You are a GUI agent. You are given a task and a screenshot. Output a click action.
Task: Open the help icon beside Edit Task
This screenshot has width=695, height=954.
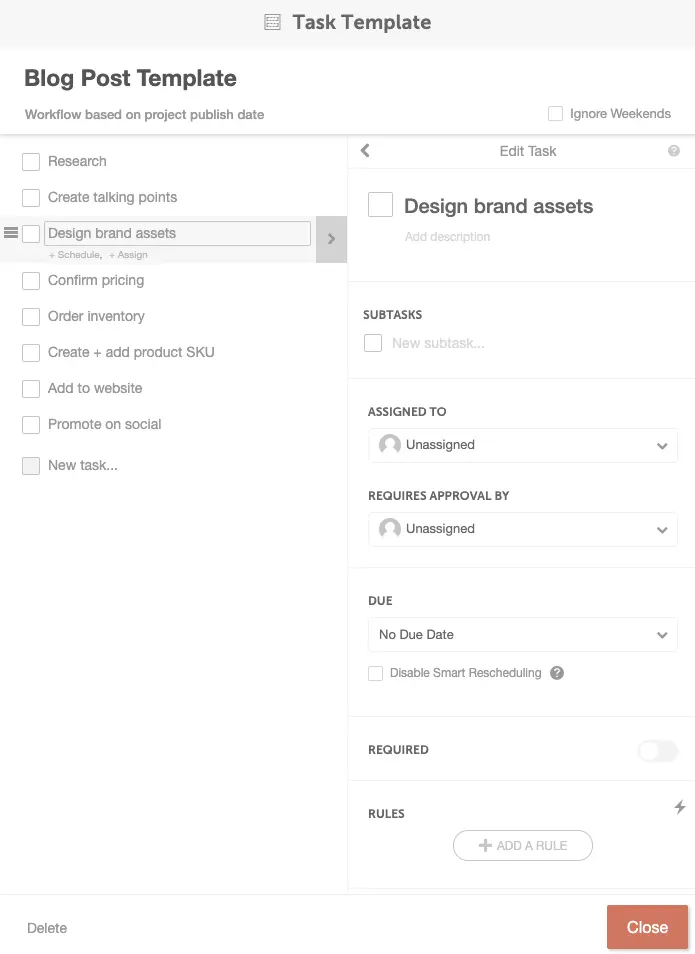click(674, 151)
